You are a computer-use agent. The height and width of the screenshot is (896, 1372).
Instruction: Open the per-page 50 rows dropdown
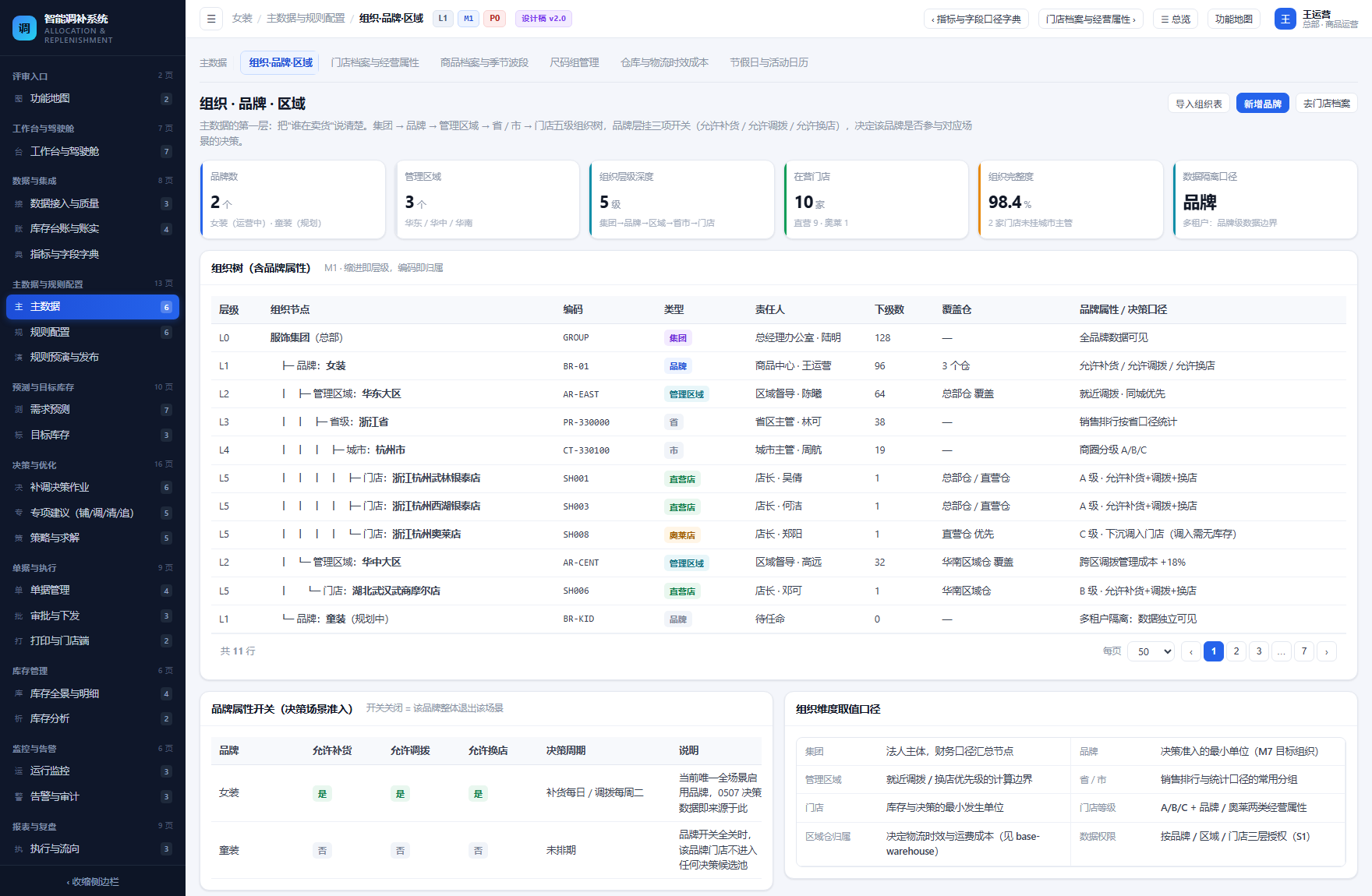[1151, 651]
